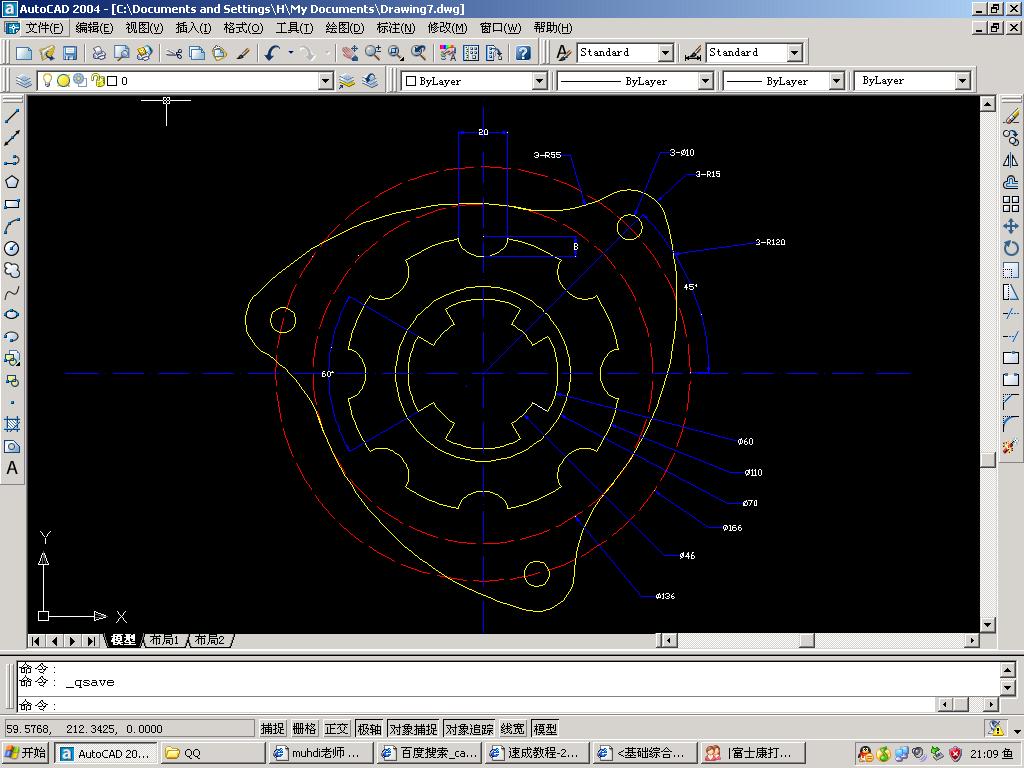Click the Move modify tool

(1011, 227)
